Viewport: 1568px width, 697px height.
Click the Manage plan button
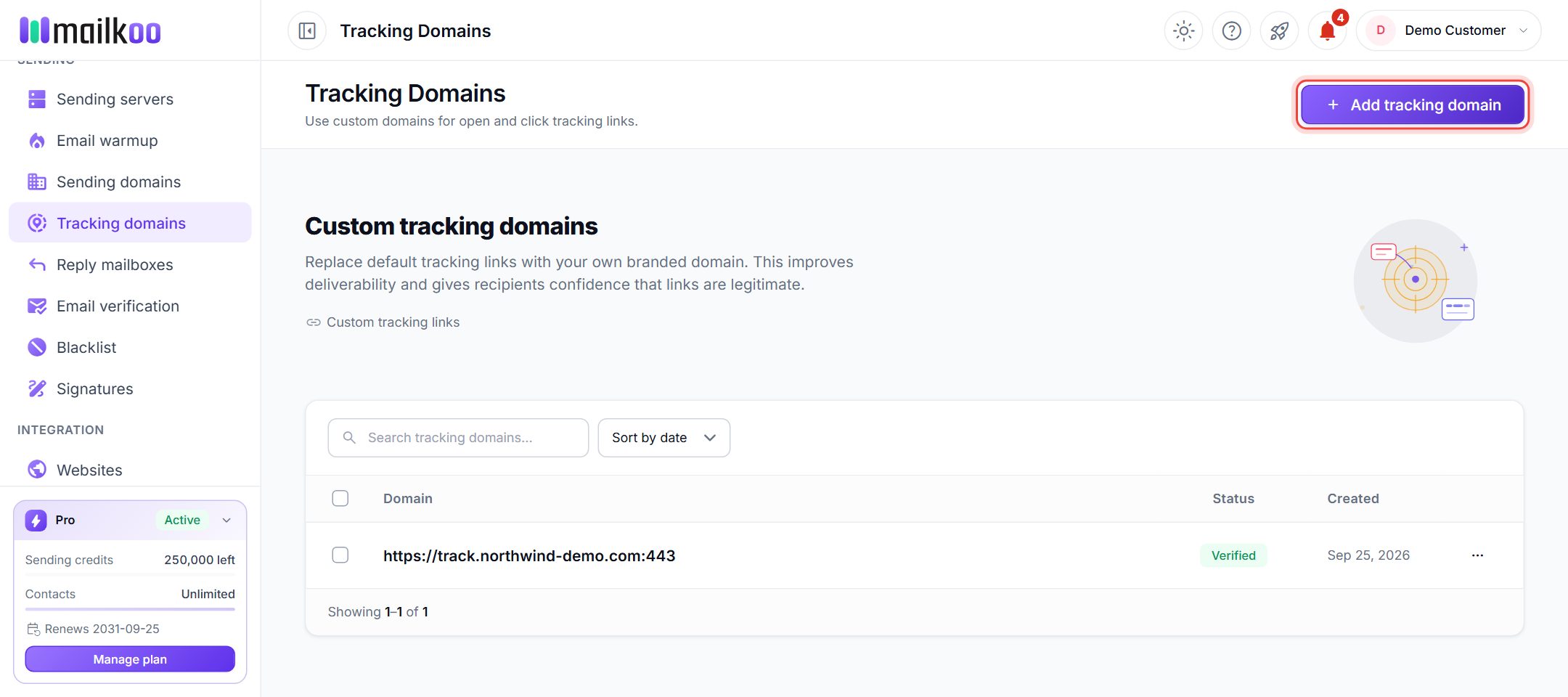[x=130, y=659]
